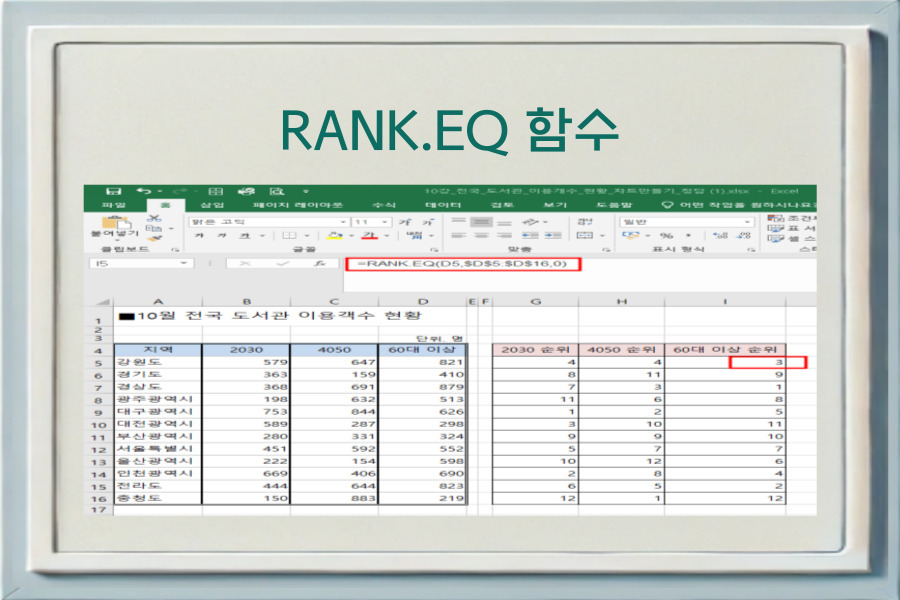This screenshot has height=600, width=900.
Task: Open the 글꼴 group dialog launcher
Action: [x=434, y=250]
